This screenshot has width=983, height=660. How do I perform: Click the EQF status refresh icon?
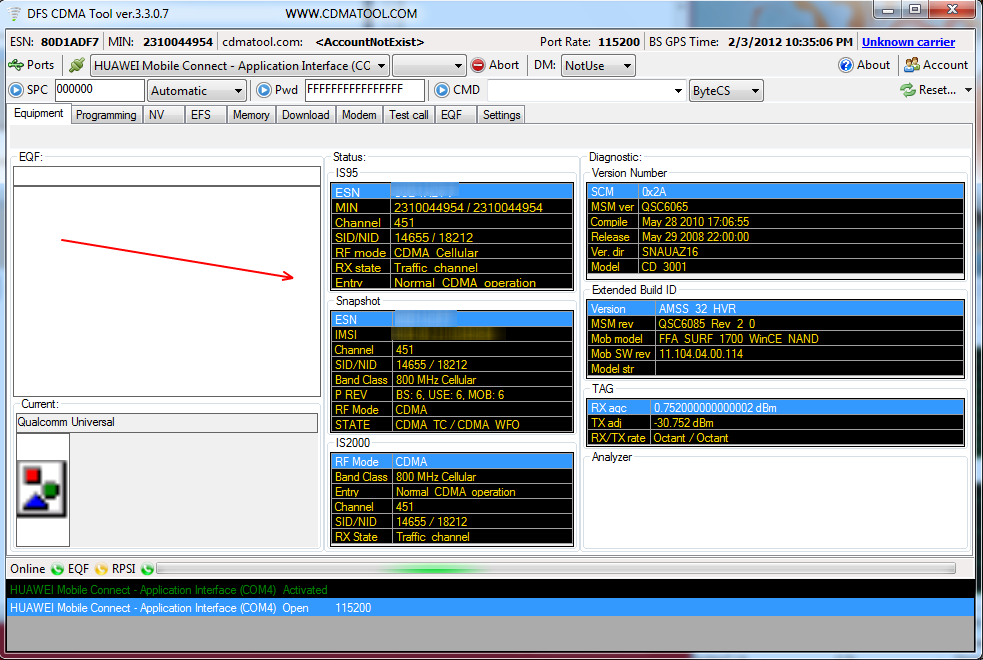click(x=101, y=569)
